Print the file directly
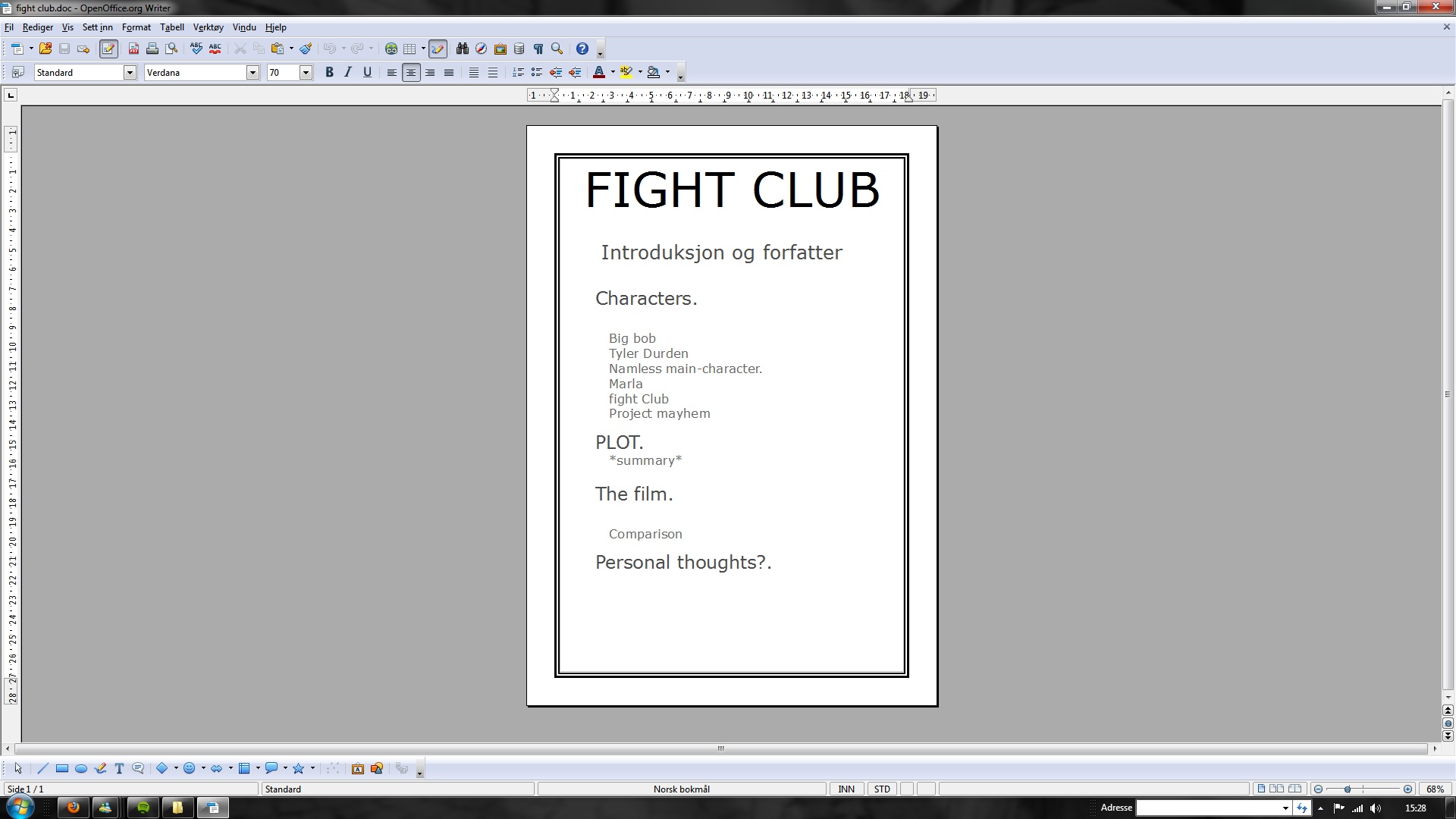The height and width of the screenshot is (819, 1456). click(x=152, y=49)
